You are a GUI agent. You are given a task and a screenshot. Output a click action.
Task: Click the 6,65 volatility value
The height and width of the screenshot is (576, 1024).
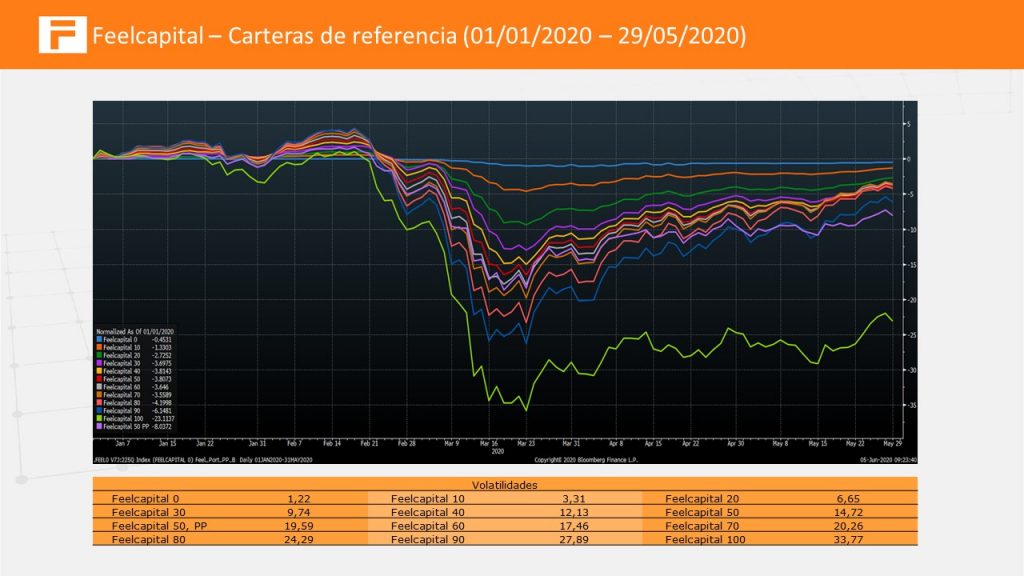click(848, 498)
